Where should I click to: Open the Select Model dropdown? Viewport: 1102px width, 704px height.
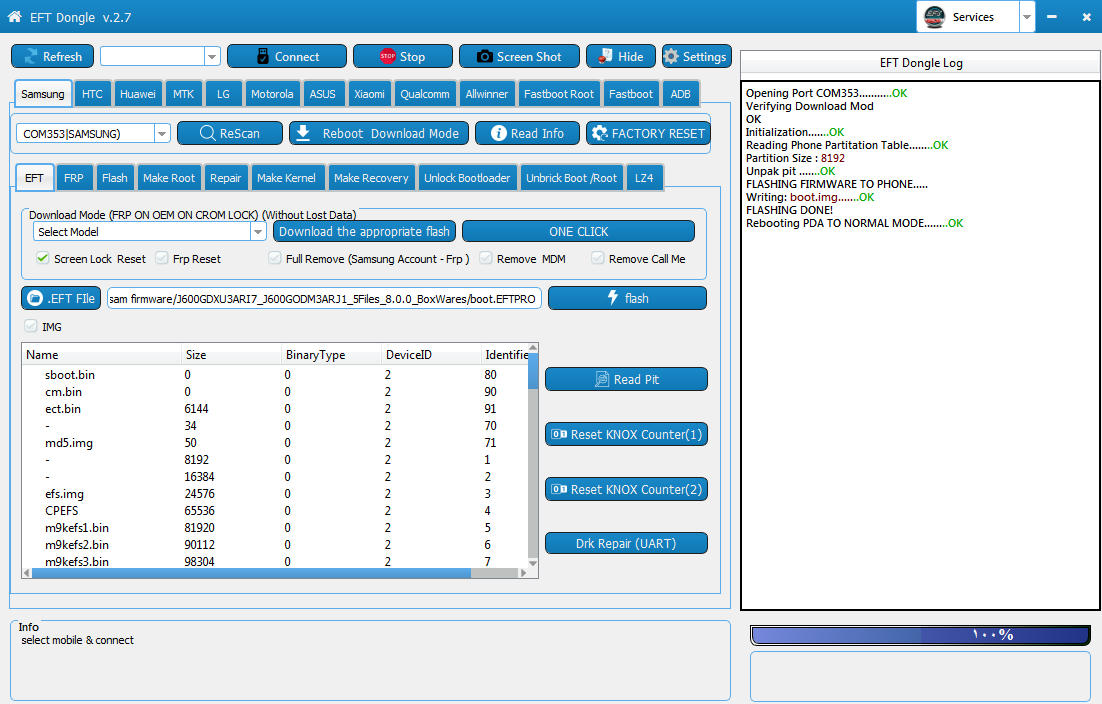pos(258,231)
